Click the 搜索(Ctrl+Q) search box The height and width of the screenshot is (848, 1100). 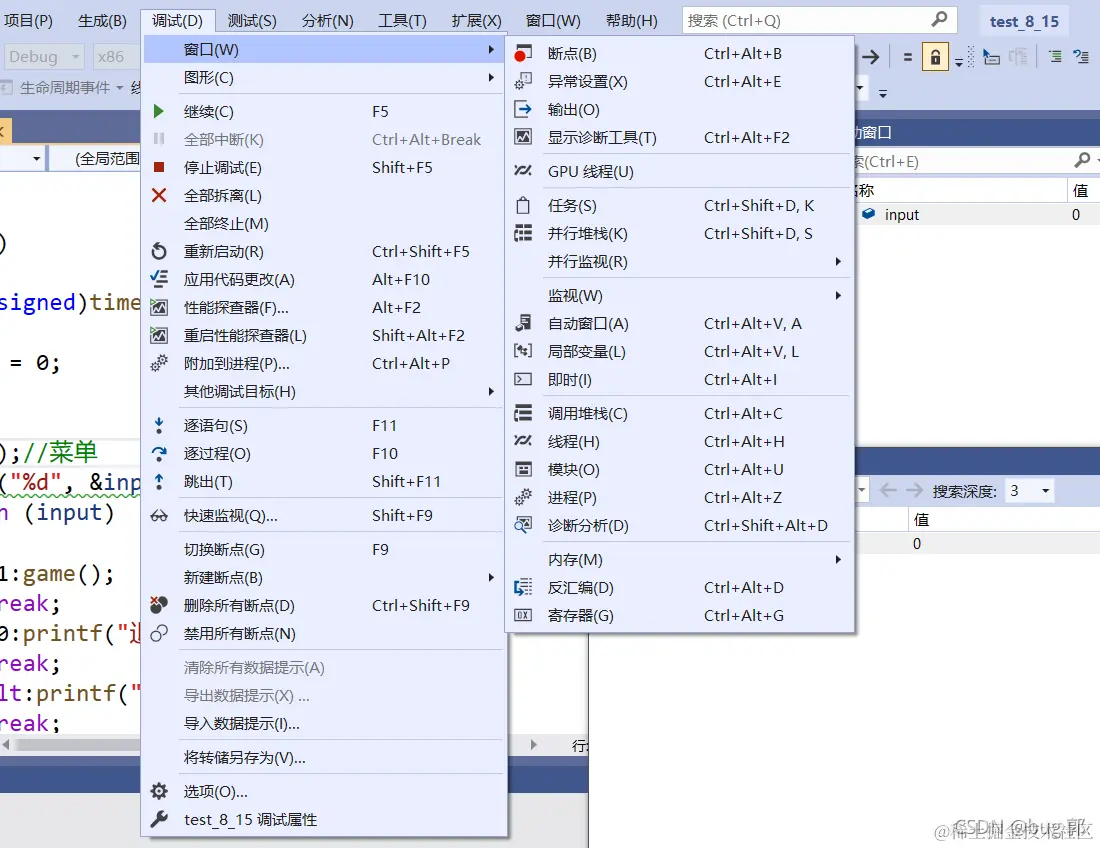click(x=800, y=19)
